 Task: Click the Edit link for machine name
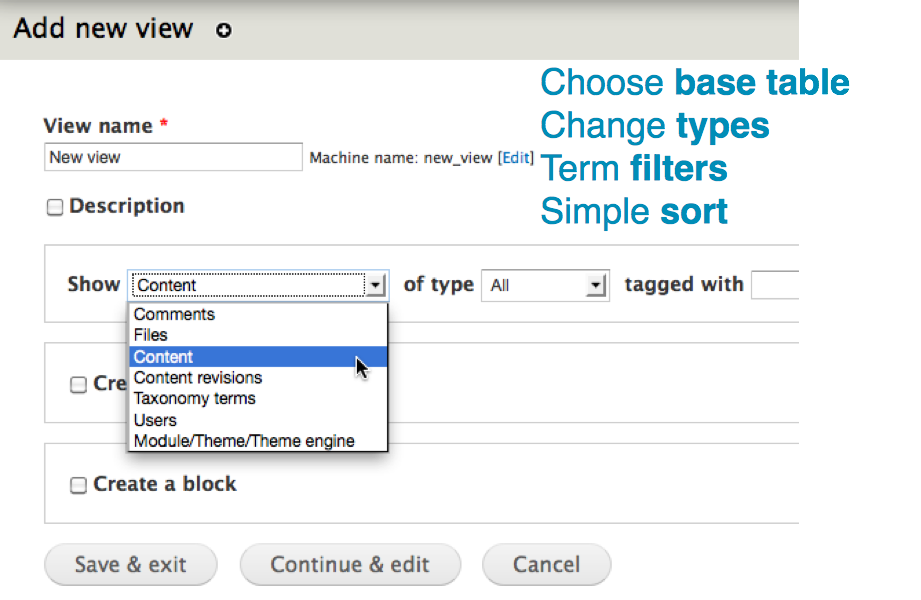[516, 158]
